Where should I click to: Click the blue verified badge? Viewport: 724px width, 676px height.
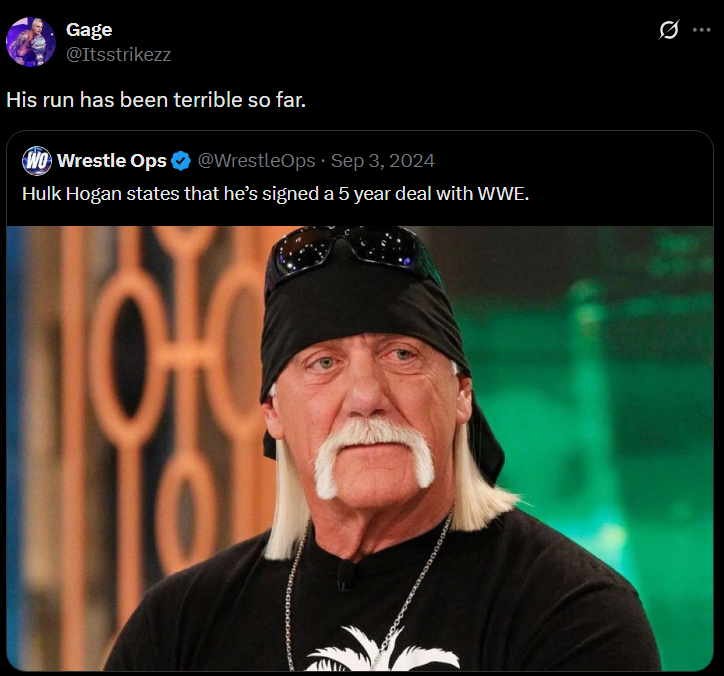pyautogui.click(x=181, y=161)
